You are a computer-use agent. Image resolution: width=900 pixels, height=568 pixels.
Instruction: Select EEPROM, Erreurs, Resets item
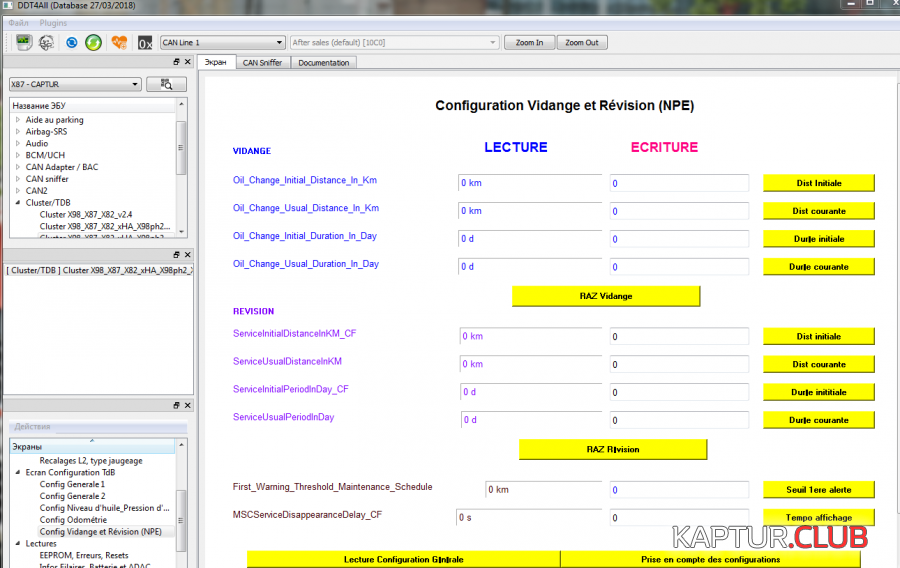(84, 555)
